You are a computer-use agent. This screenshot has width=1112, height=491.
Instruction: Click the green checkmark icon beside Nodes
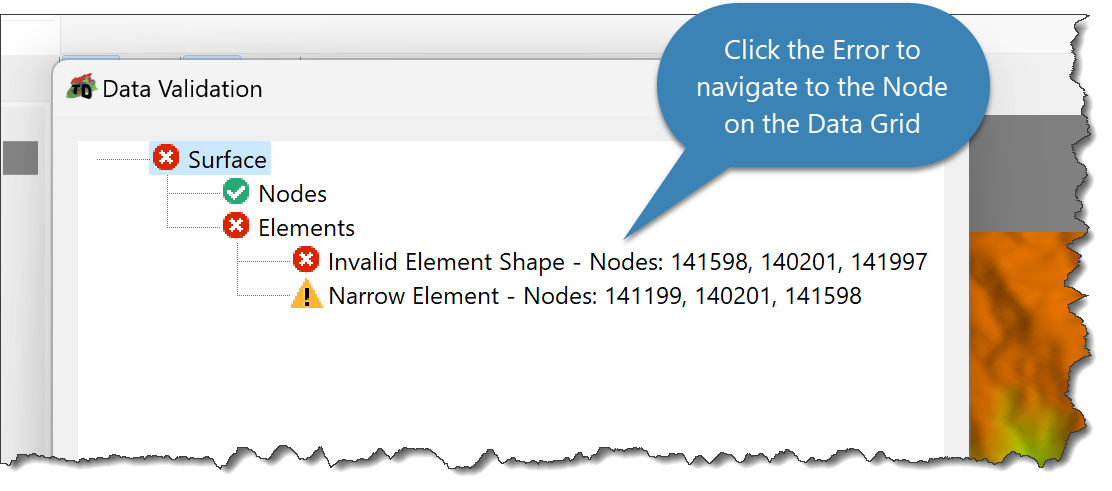[x=235, y=192]
